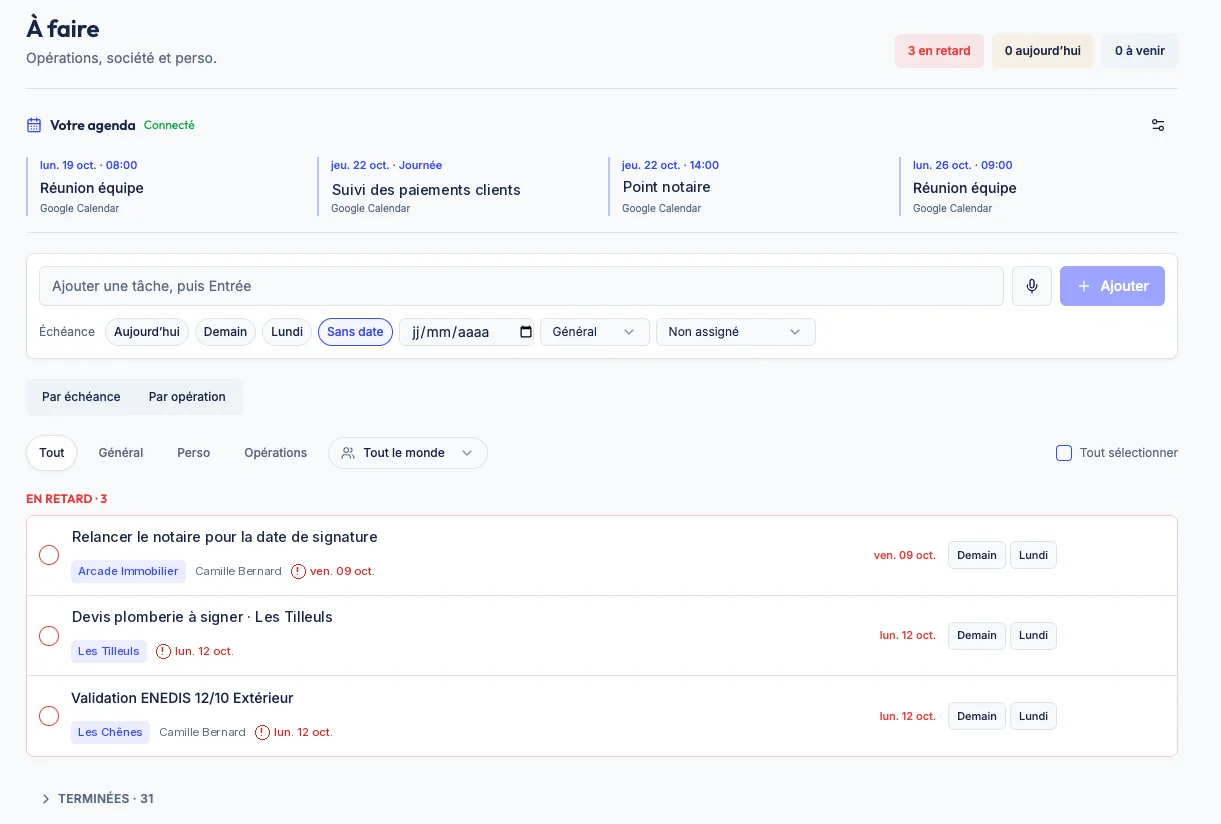Select the Général filter tab

point(121,453)
